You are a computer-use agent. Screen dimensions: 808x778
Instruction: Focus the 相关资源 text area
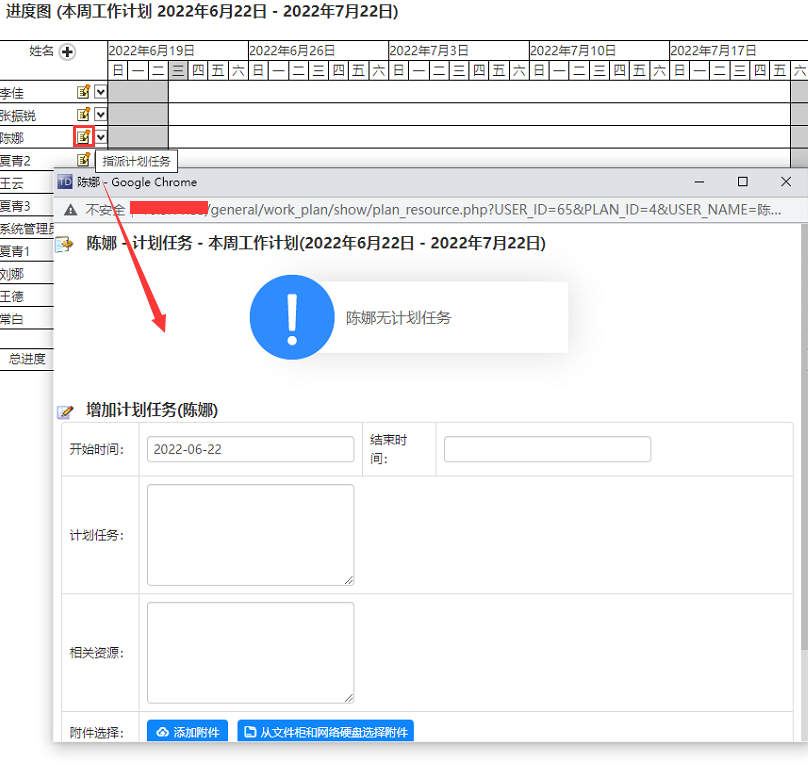tap(250, 652)
